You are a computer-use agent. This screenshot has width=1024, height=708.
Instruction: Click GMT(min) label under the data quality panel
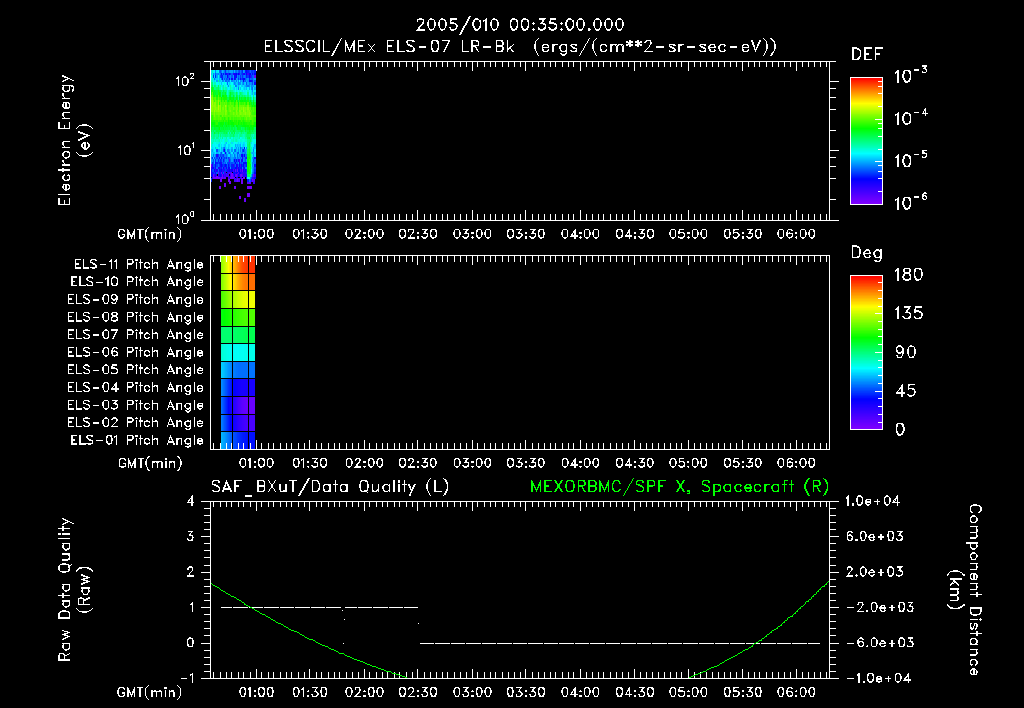(x=150, y=693)
